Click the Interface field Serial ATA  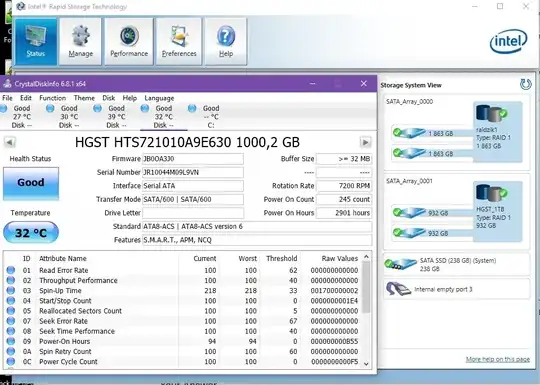[x=193, y=186]
